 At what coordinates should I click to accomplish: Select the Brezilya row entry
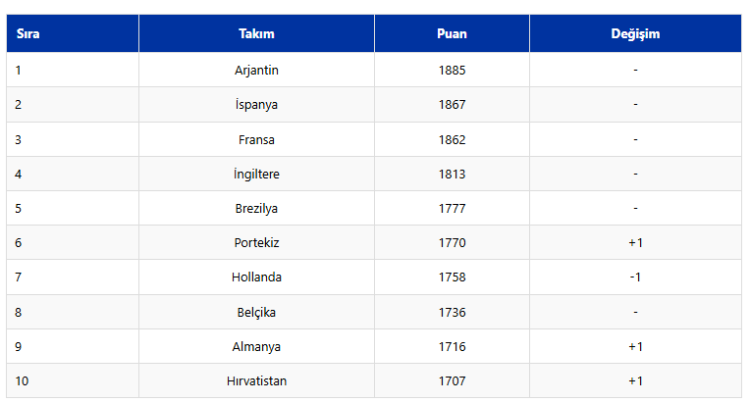click(256, 208)
